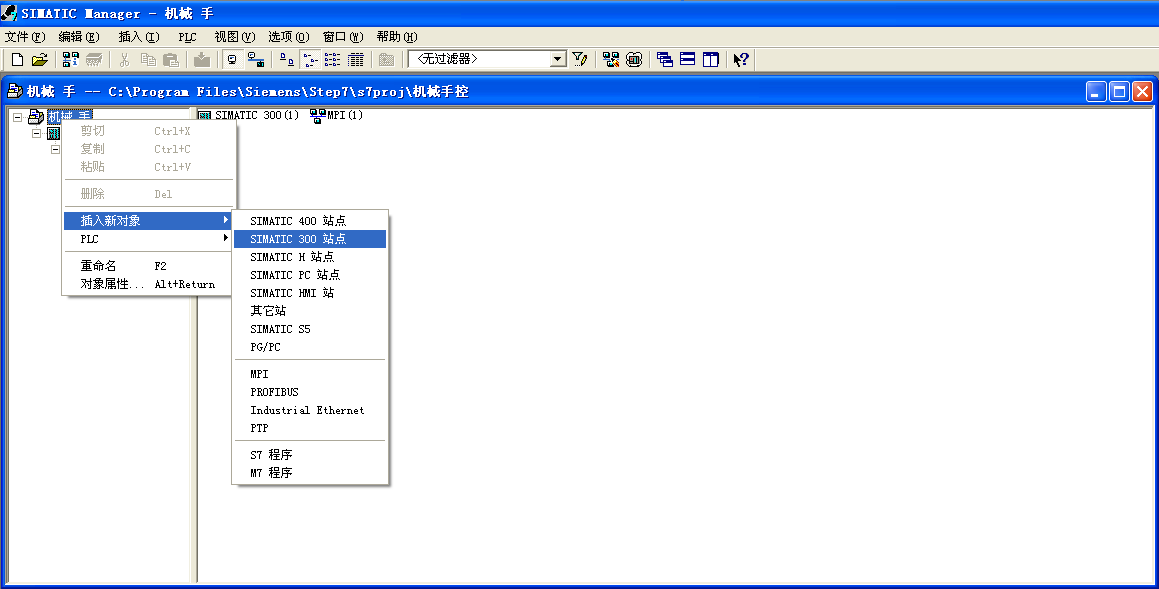The height and width of the screenshot is (589, 1159).
Task: Collapse the 机械 手 project root node
Action: tap(18, 117)
